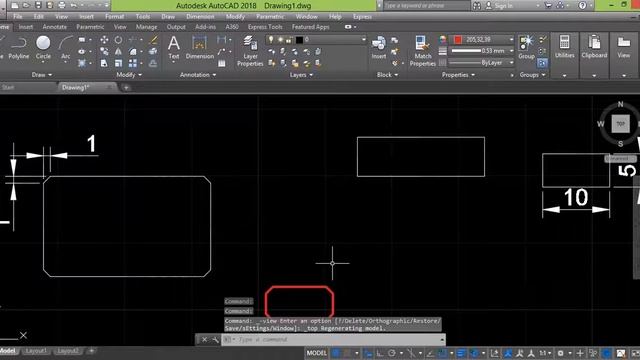
Task: Toggle lineweight display in status bar
Action: click(x=461, y=353)
